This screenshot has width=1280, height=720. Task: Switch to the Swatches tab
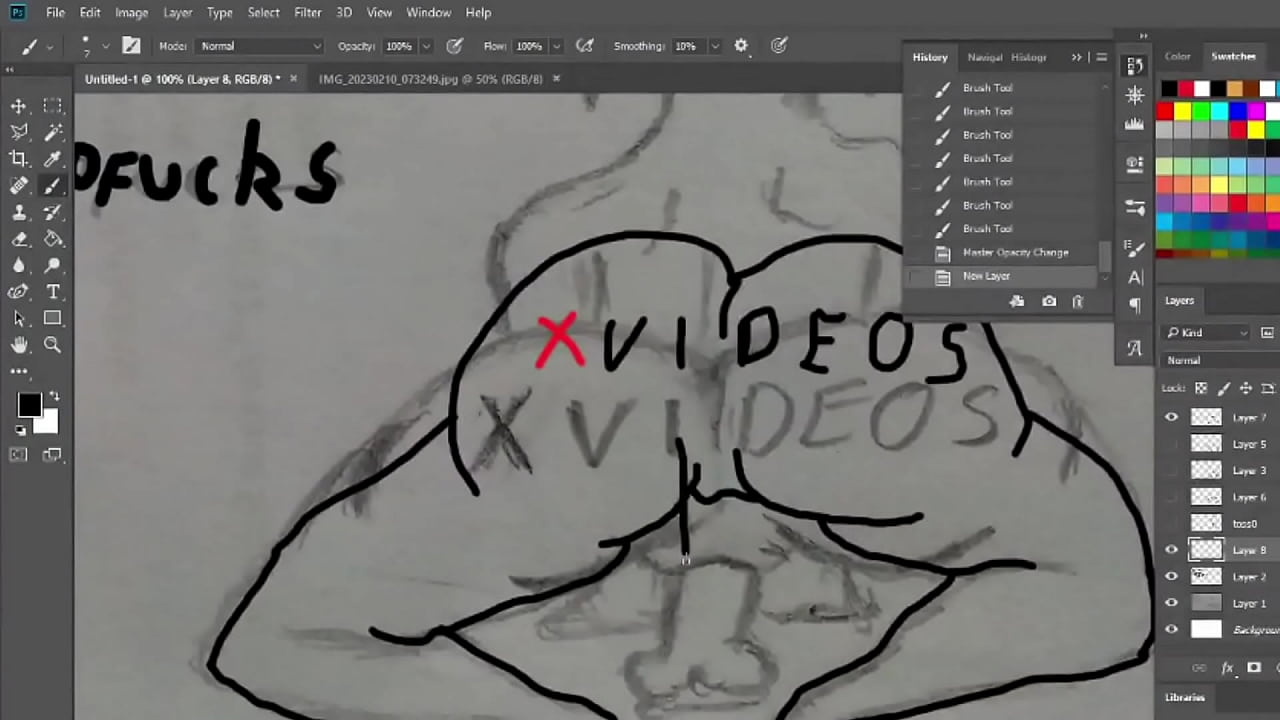click(x=1233, y=56)
